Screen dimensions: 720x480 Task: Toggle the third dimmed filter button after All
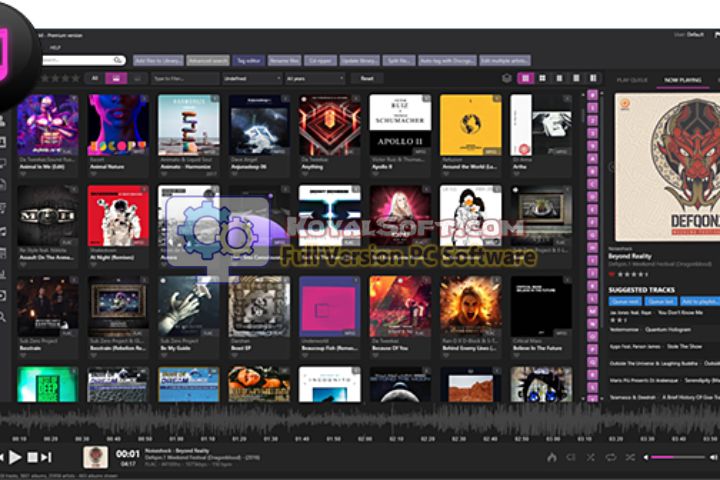(137, 79)
